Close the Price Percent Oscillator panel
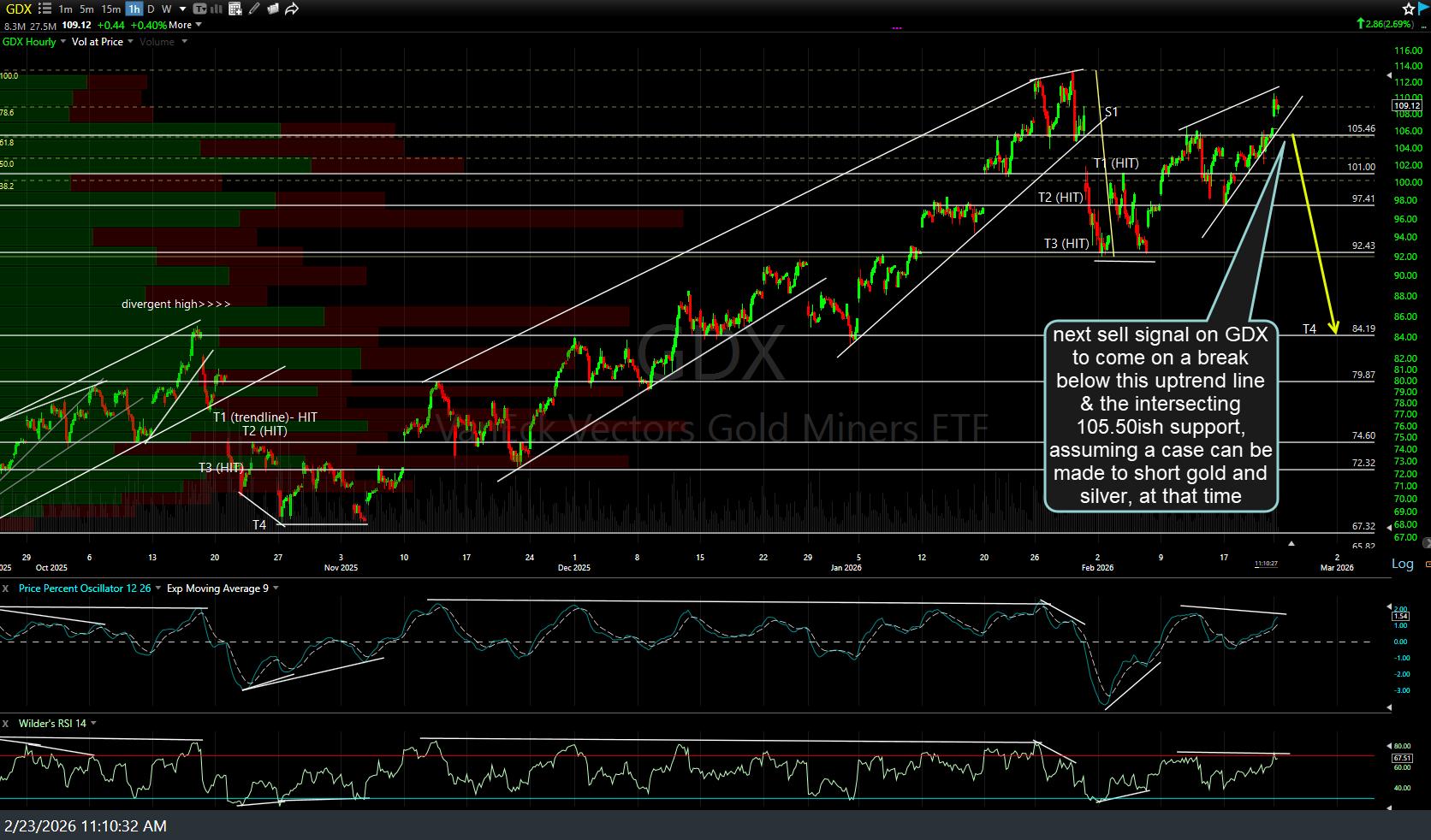This screenshot has width=1431, height=840. pos(5,589)
